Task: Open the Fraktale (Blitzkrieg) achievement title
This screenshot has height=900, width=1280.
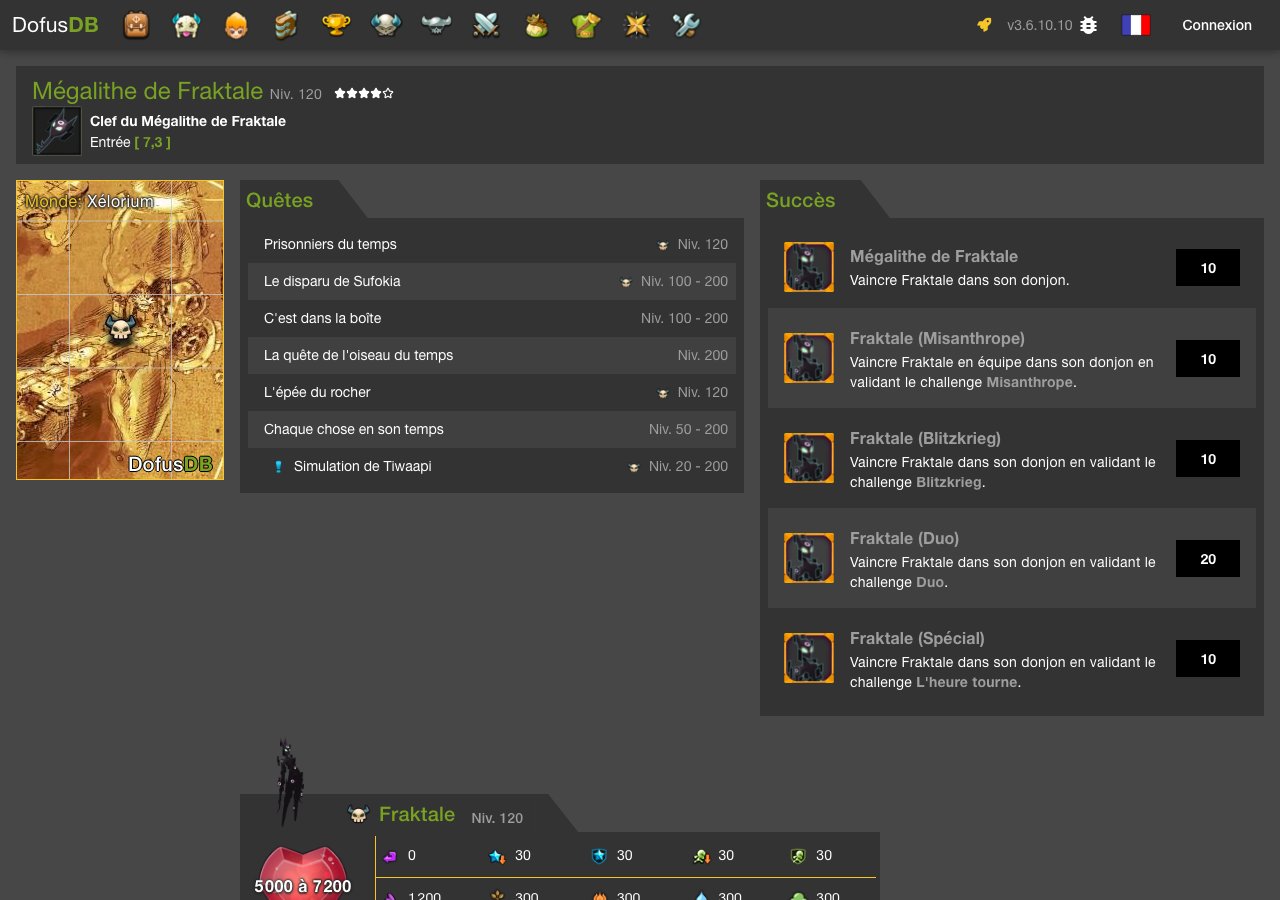Action: click(x=925, y=438)
